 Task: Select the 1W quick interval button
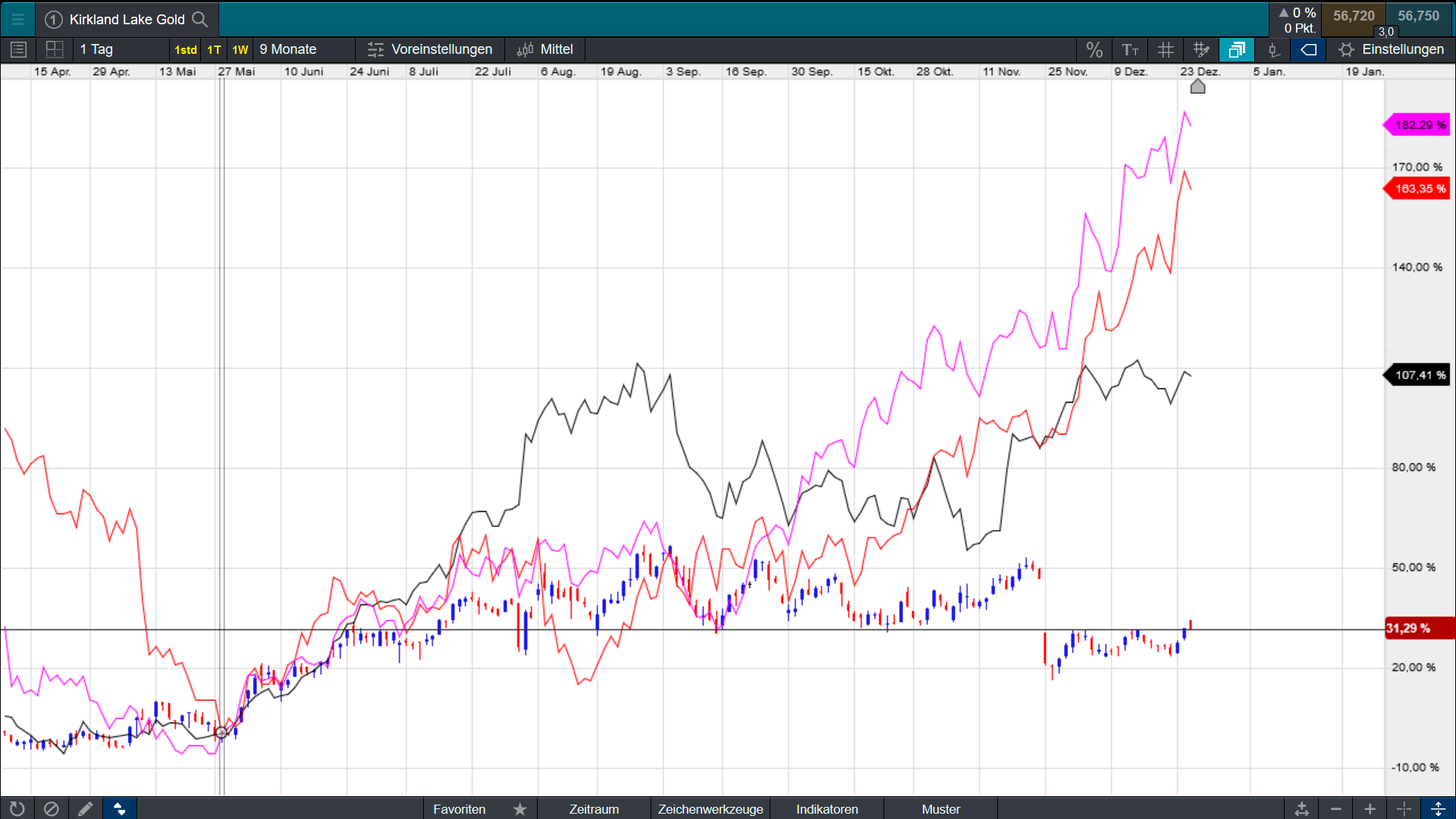(240, 50)
